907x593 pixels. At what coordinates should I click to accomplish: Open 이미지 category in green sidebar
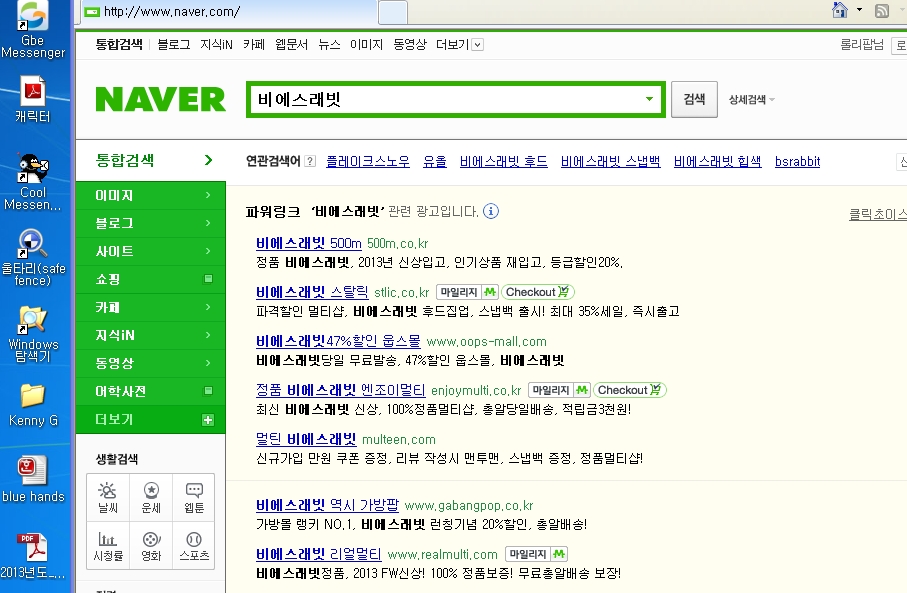pyautogui.click(x=150, y=196)
